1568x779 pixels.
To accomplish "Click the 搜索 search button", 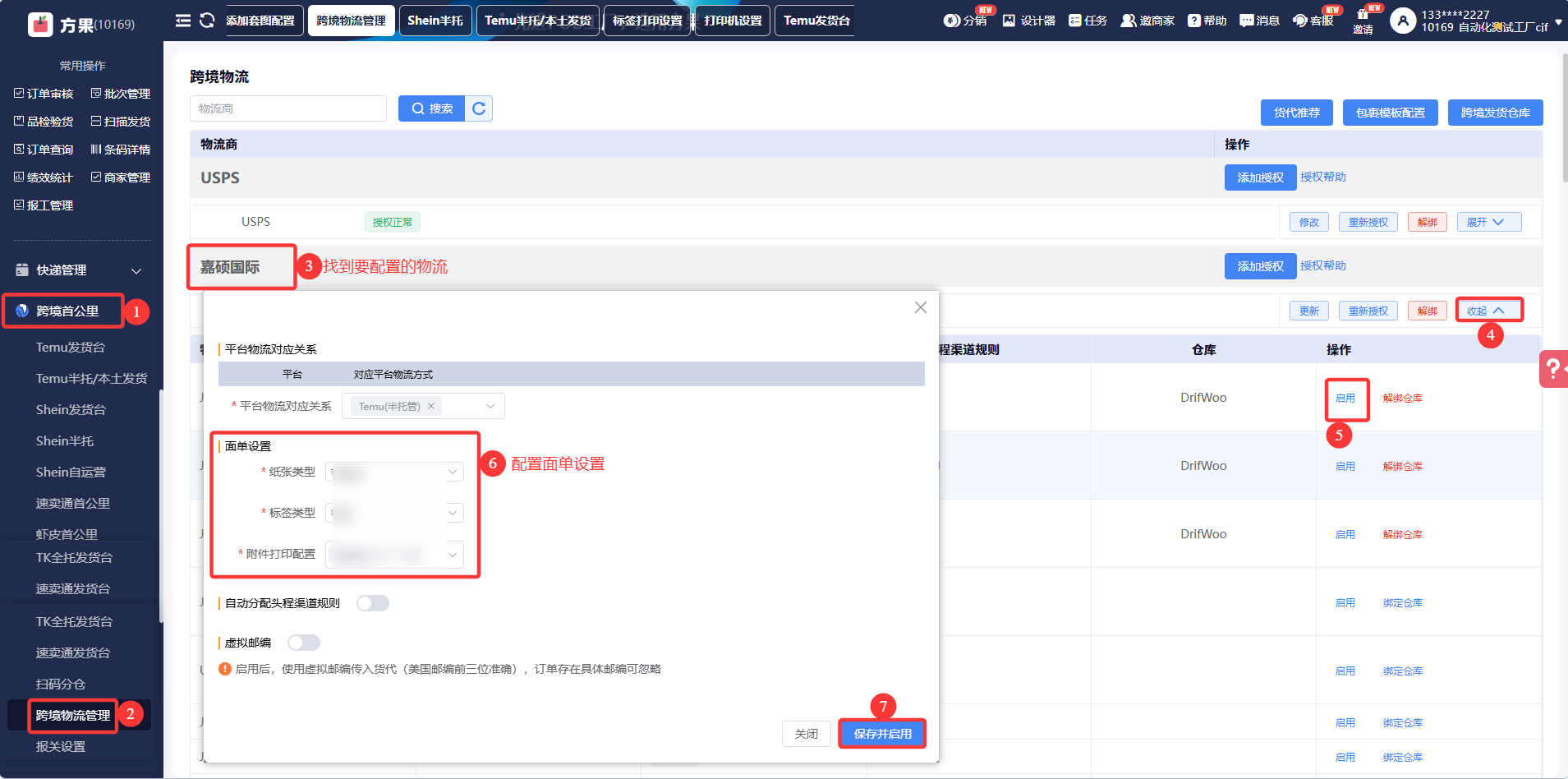I will tap(432, 108).
